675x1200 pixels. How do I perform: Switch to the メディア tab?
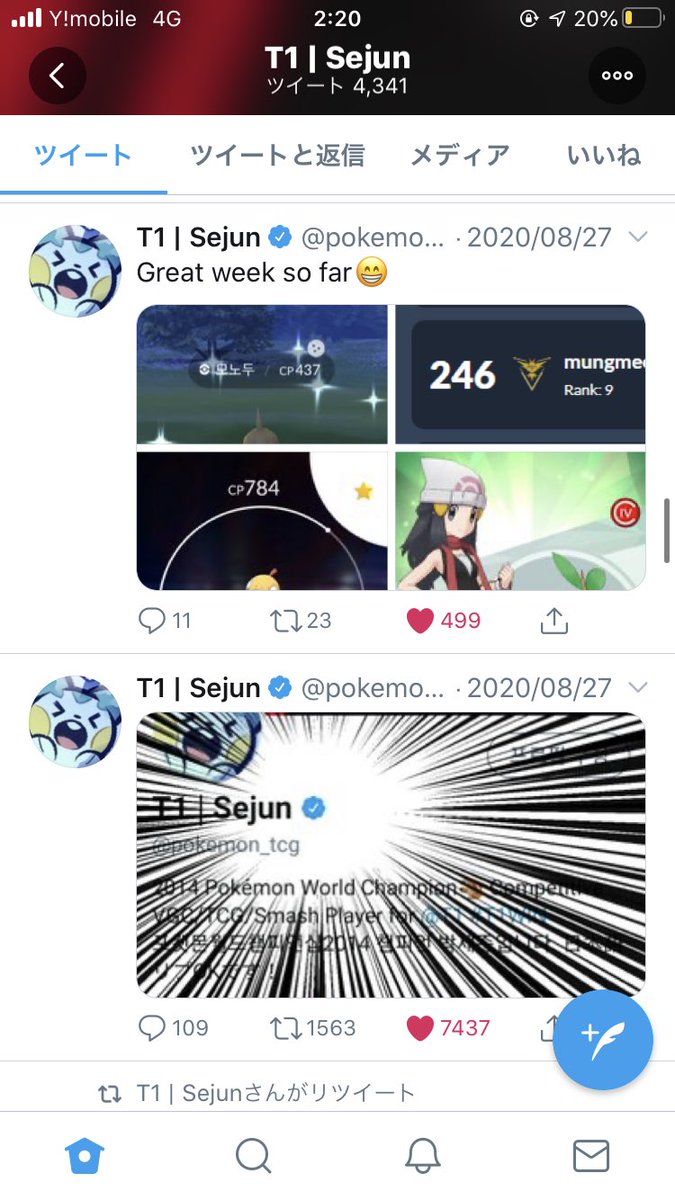460,155
